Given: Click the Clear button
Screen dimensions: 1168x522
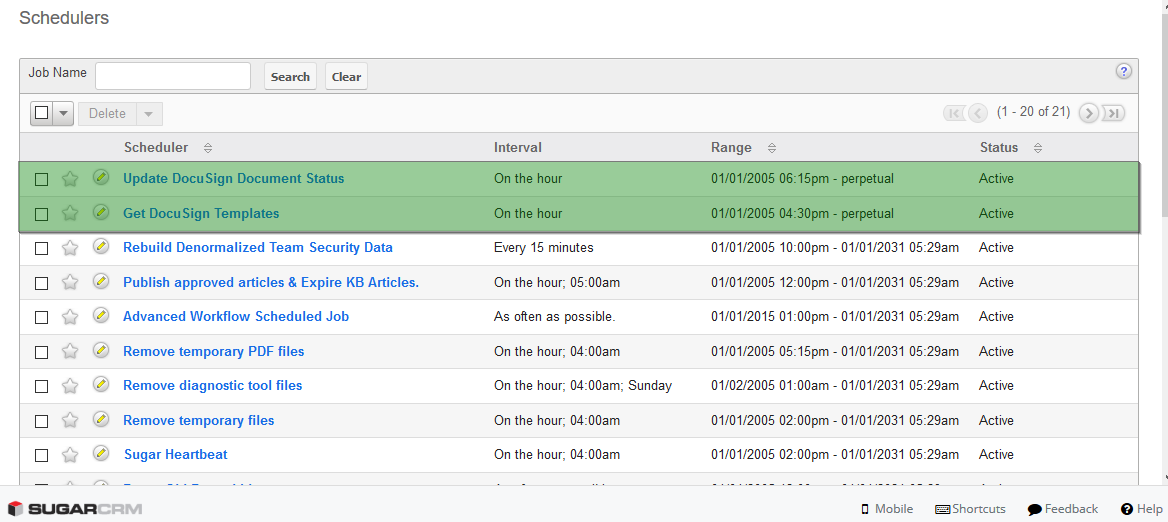Looking at the screenshot, I should [x=346, y=77].
